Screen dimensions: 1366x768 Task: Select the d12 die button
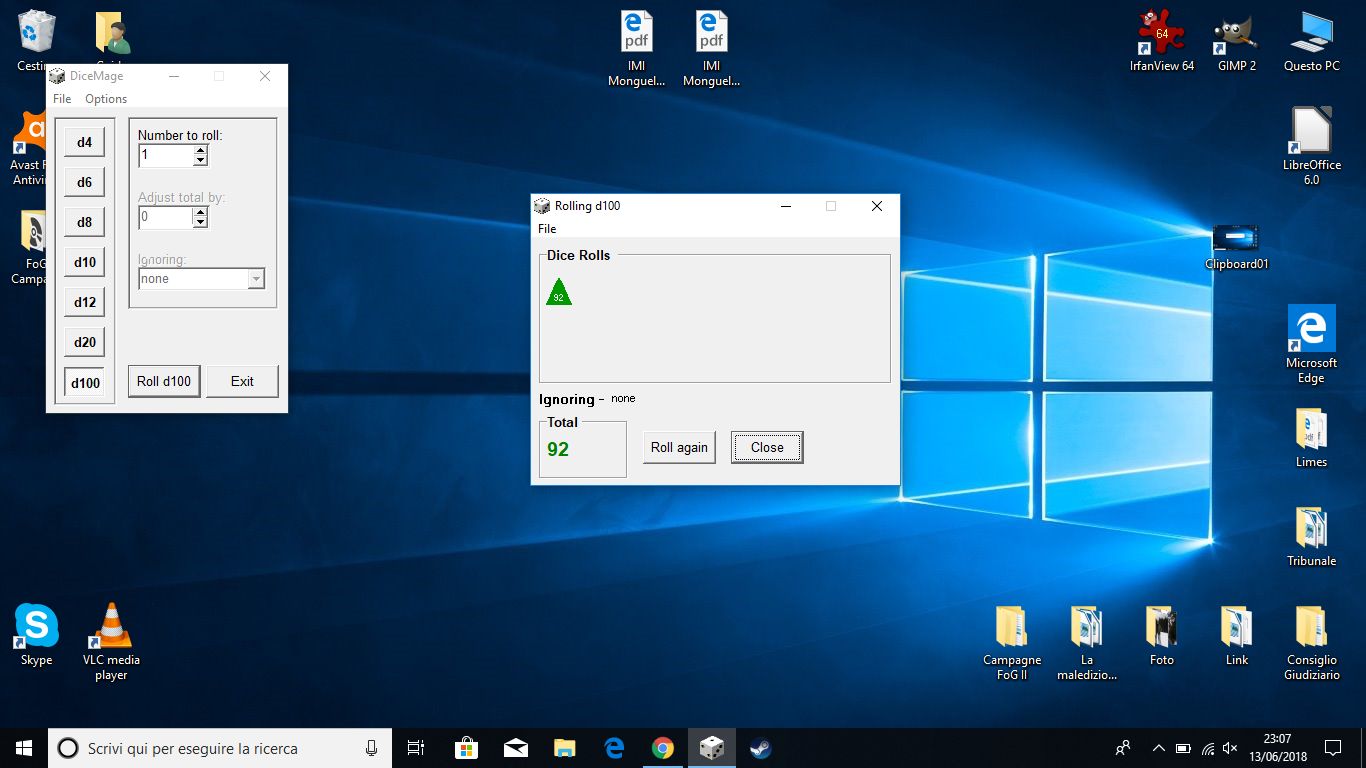[84, 302]
